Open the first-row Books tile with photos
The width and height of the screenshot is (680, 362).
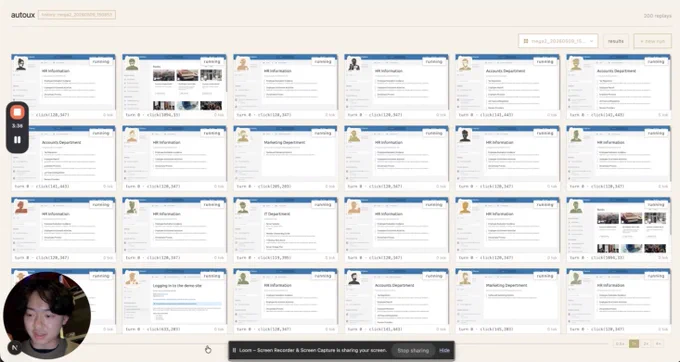[x=174, y=86]
